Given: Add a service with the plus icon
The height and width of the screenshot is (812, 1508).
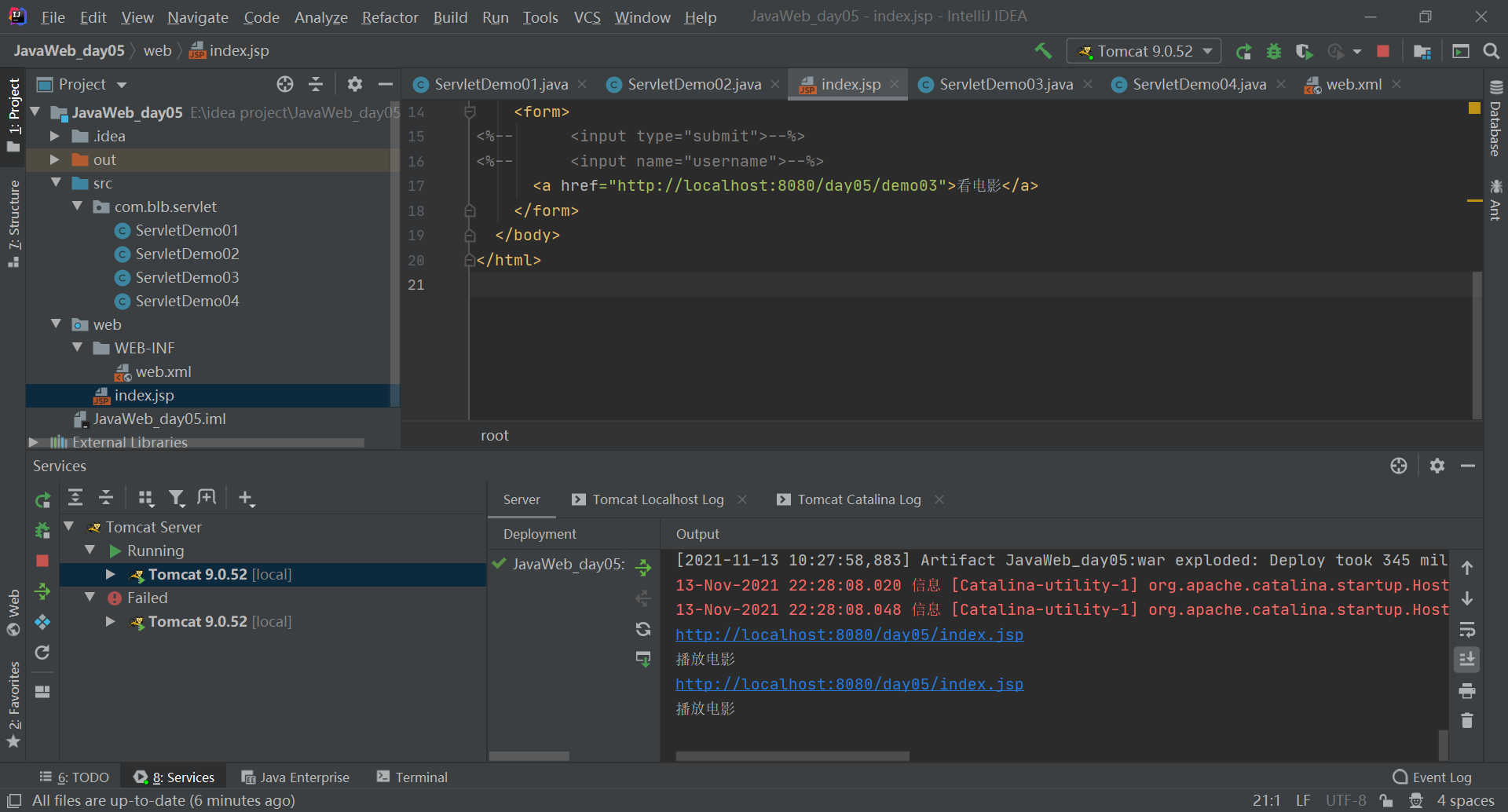Looking at the screenshot, I should coord(247,498).
